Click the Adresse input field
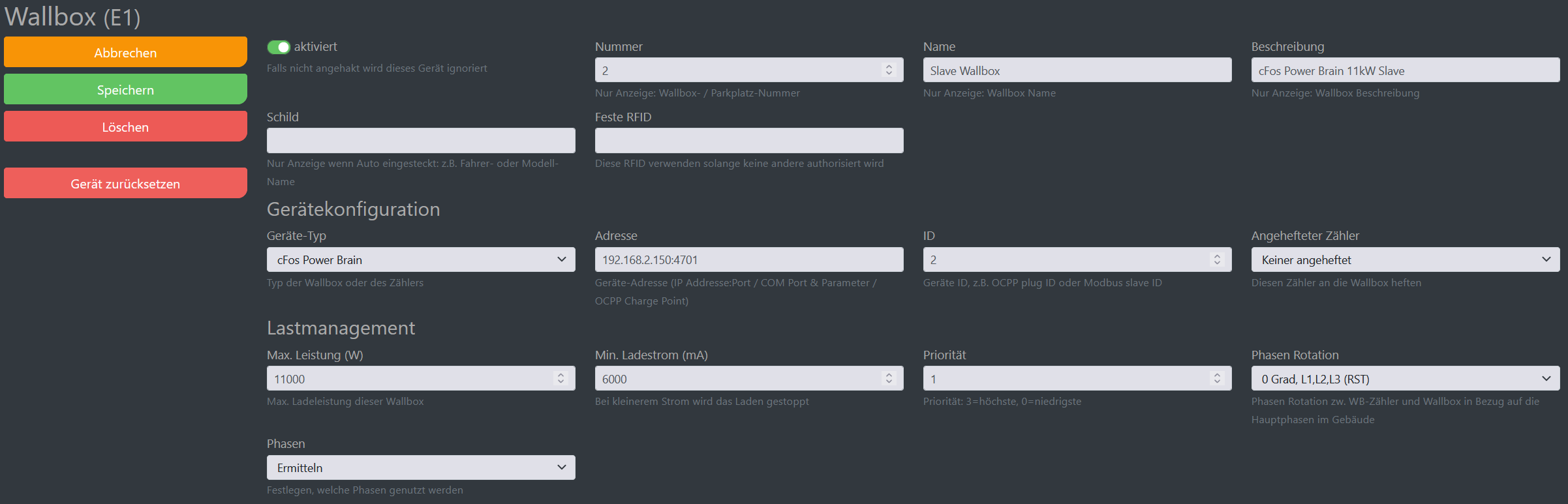Screen dimensions: 1568x504 (749, 259)
